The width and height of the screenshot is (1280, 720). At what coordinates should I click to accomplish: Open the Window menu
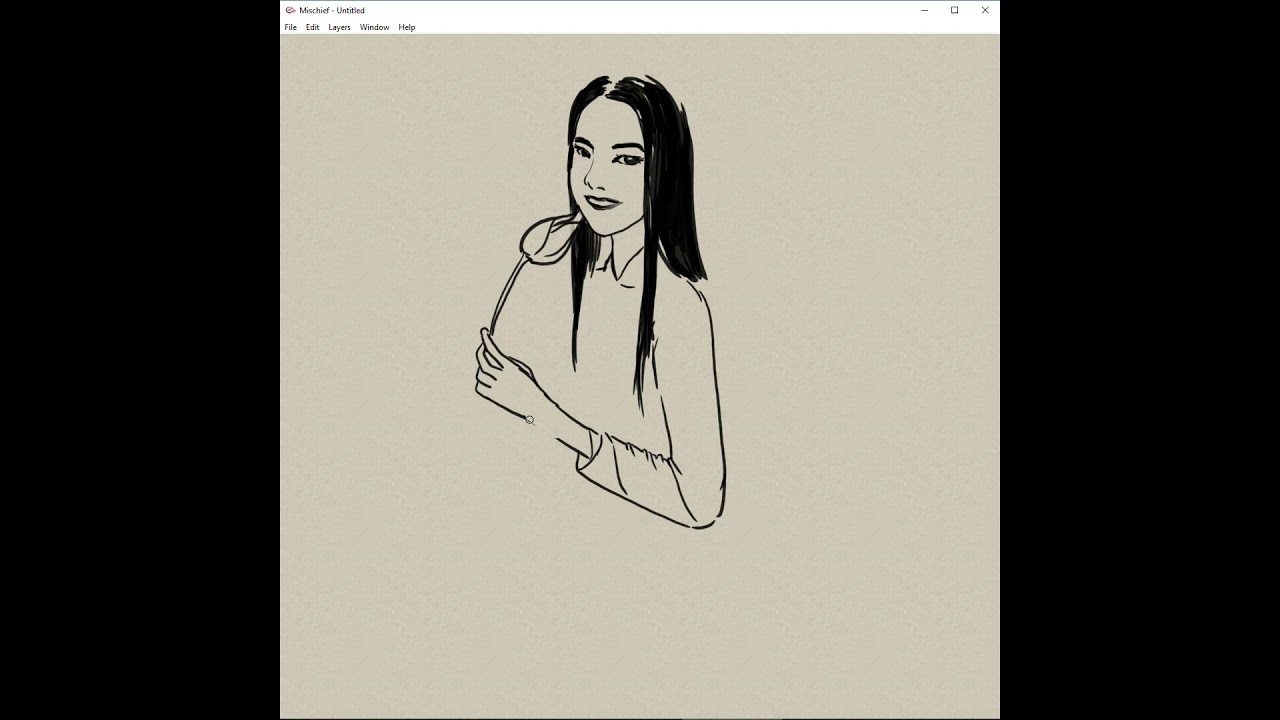coord(373,27)
